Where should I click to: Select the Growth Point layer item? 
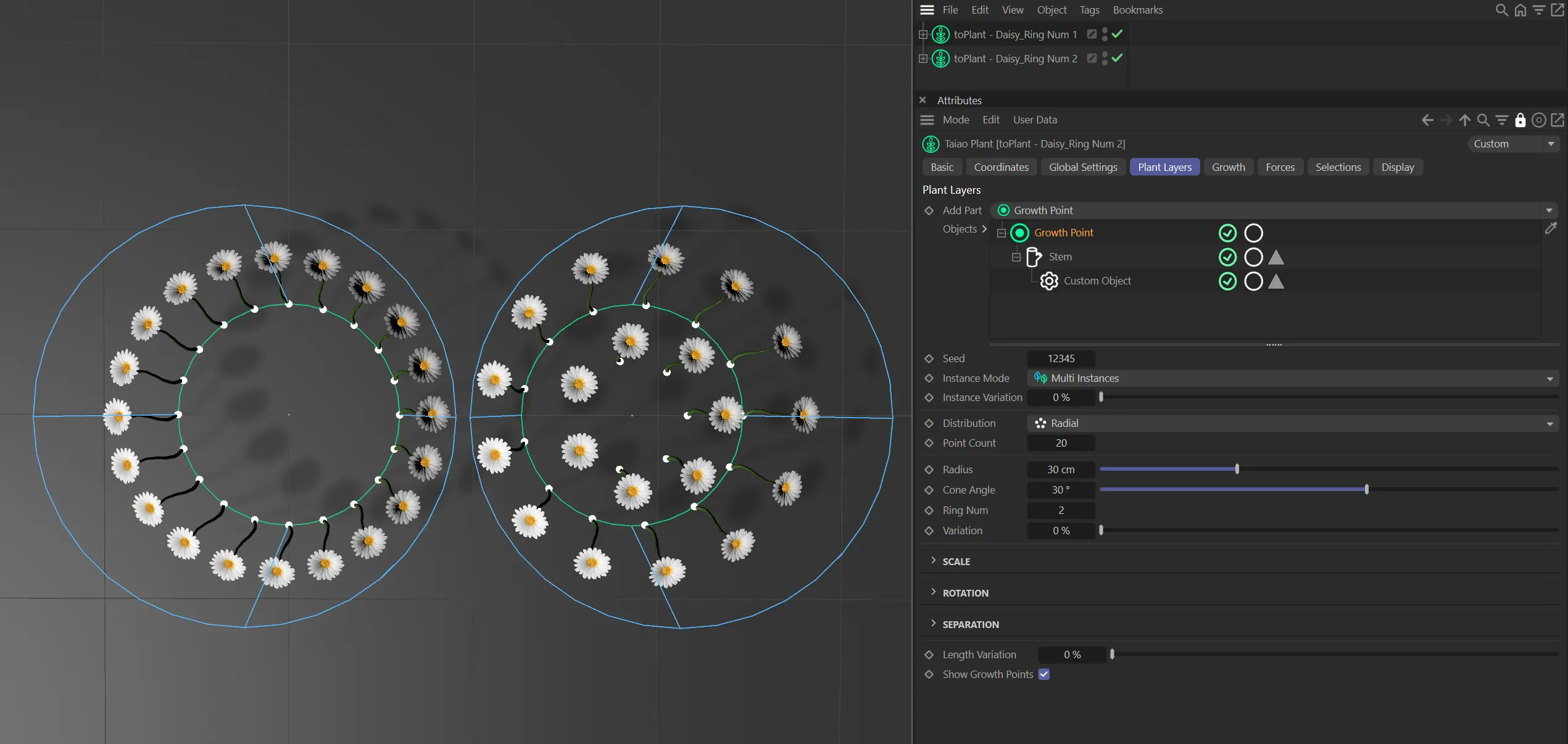1063,233
